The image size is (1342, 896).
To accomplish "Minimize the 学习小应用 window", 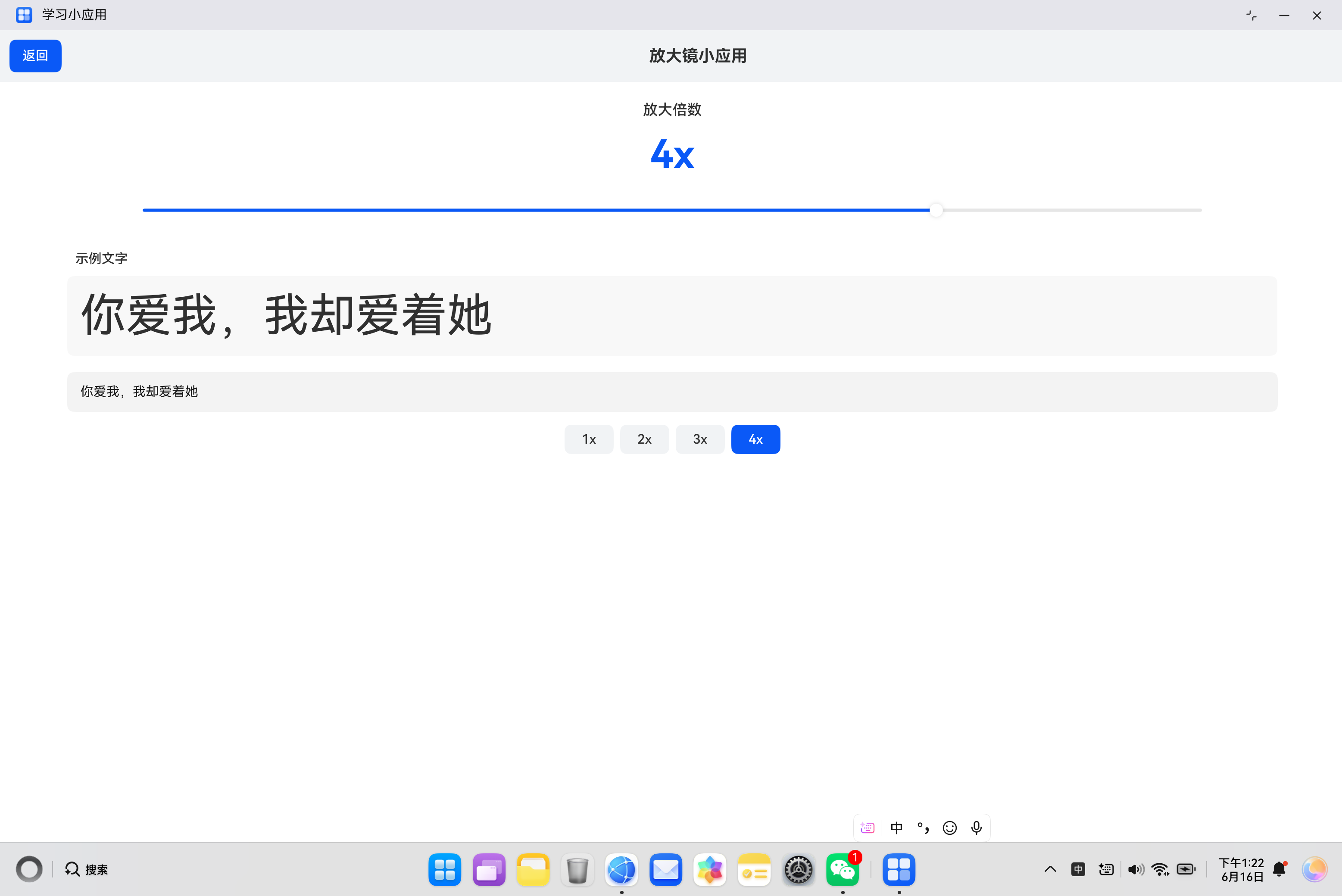I will [x=1284, y=16].
